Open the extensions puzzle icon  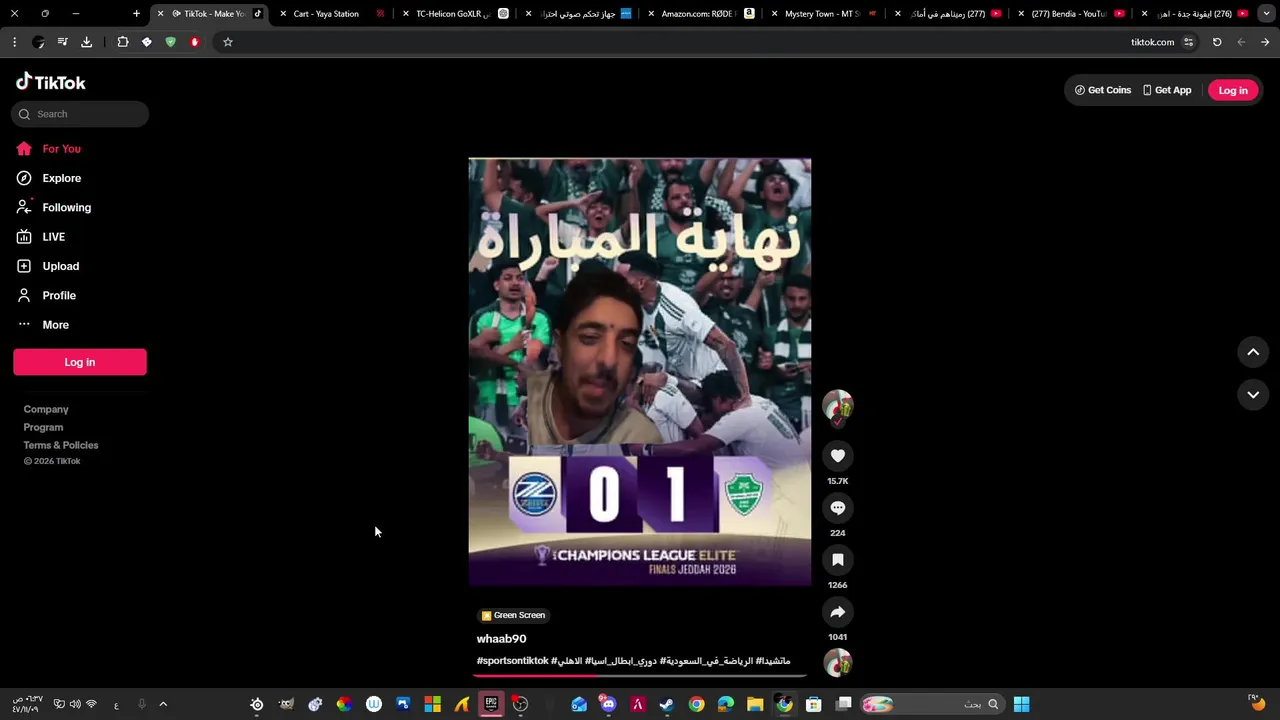[x=123, y=42]
